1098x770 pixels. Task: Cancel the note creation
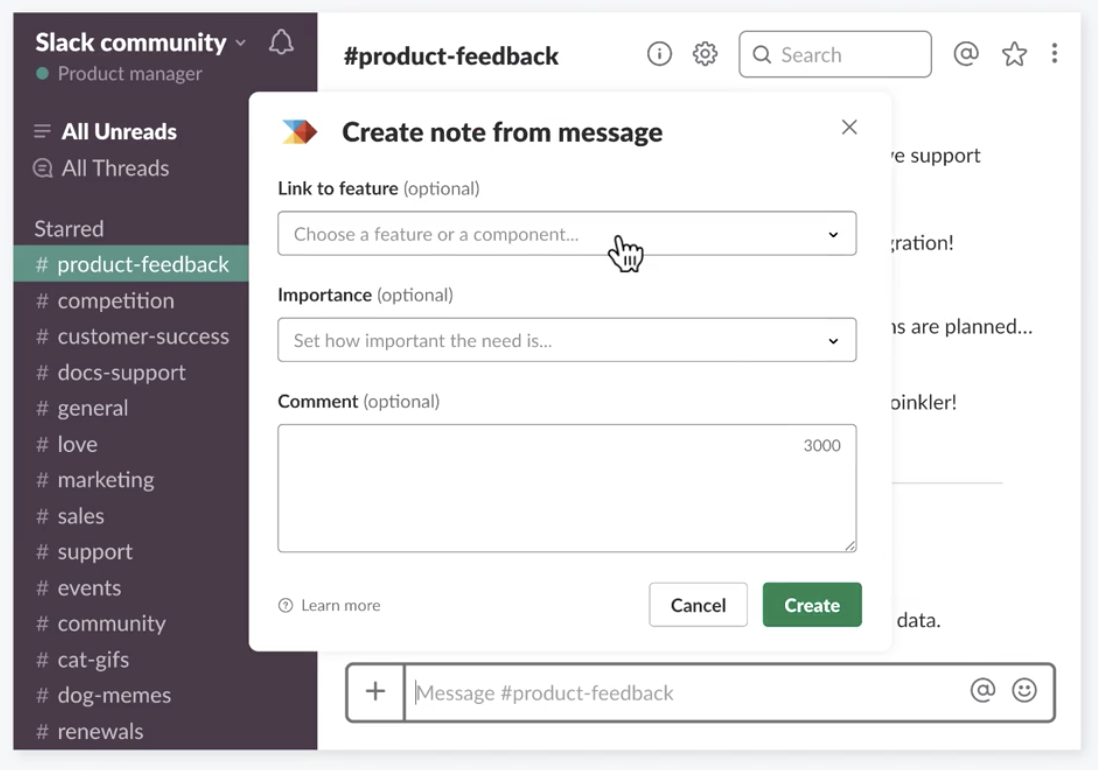click(697, 605)
